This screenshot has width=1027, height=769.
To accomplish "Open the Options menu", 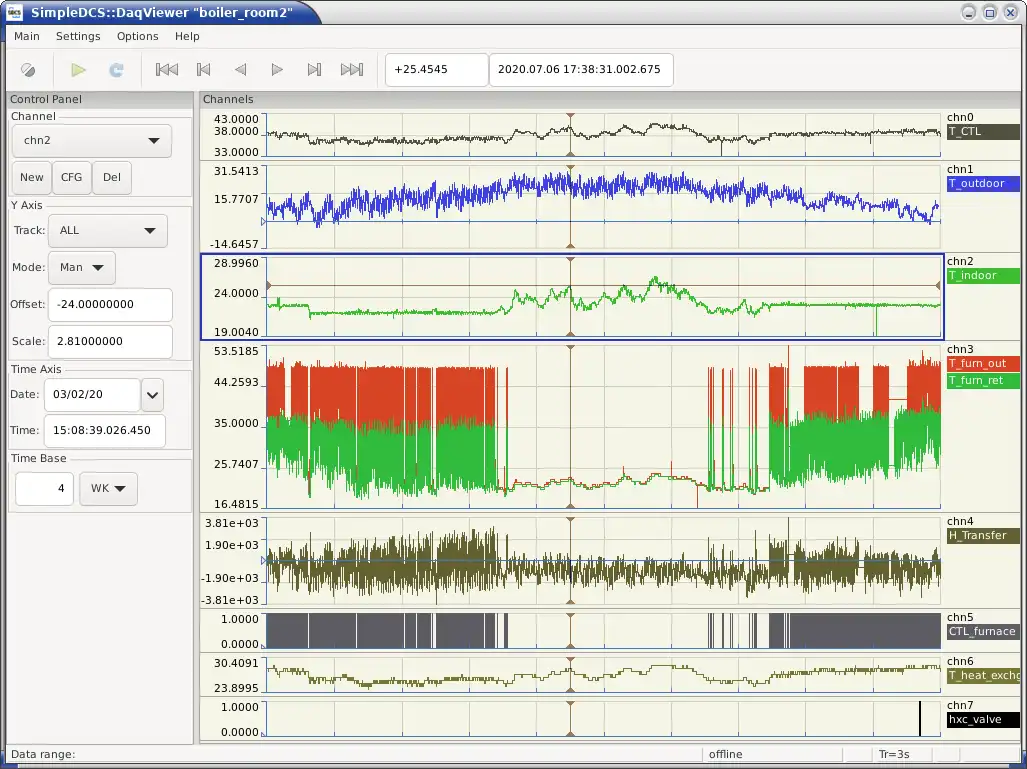I will (137, 36).
